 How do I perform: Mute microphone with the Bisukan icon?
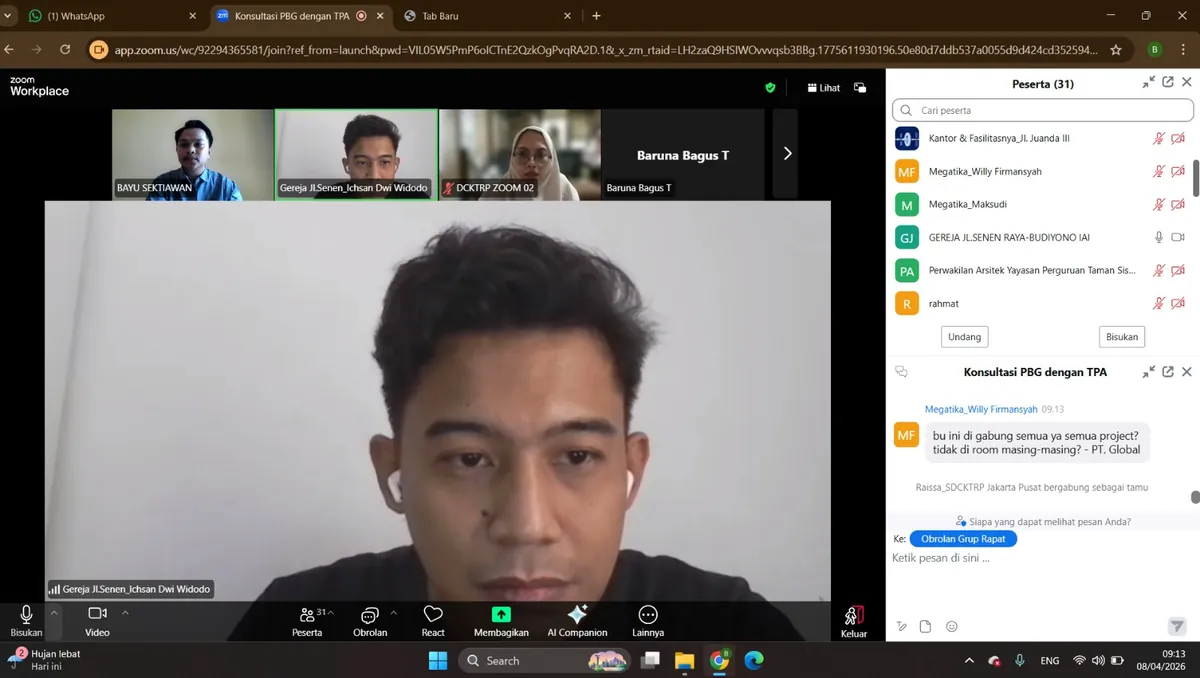point(26,614)
